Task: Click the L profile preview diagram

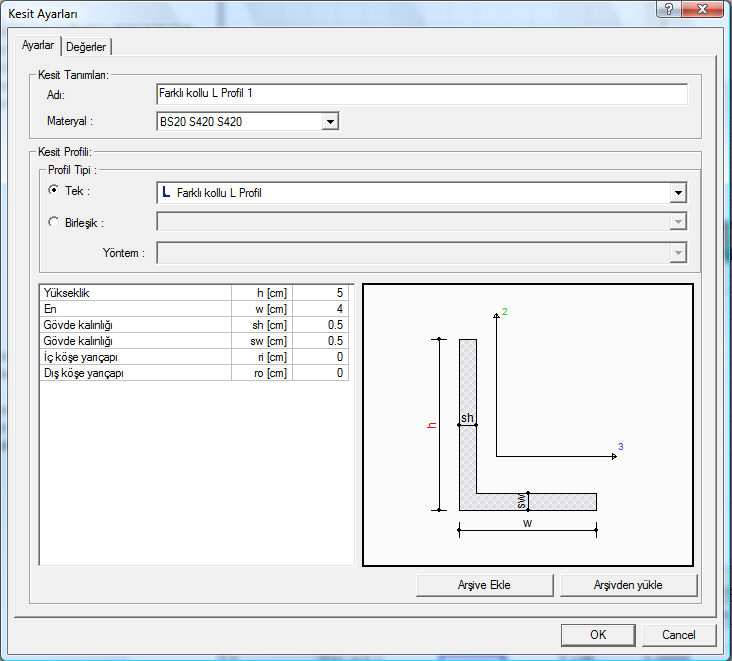Action: 528,425
